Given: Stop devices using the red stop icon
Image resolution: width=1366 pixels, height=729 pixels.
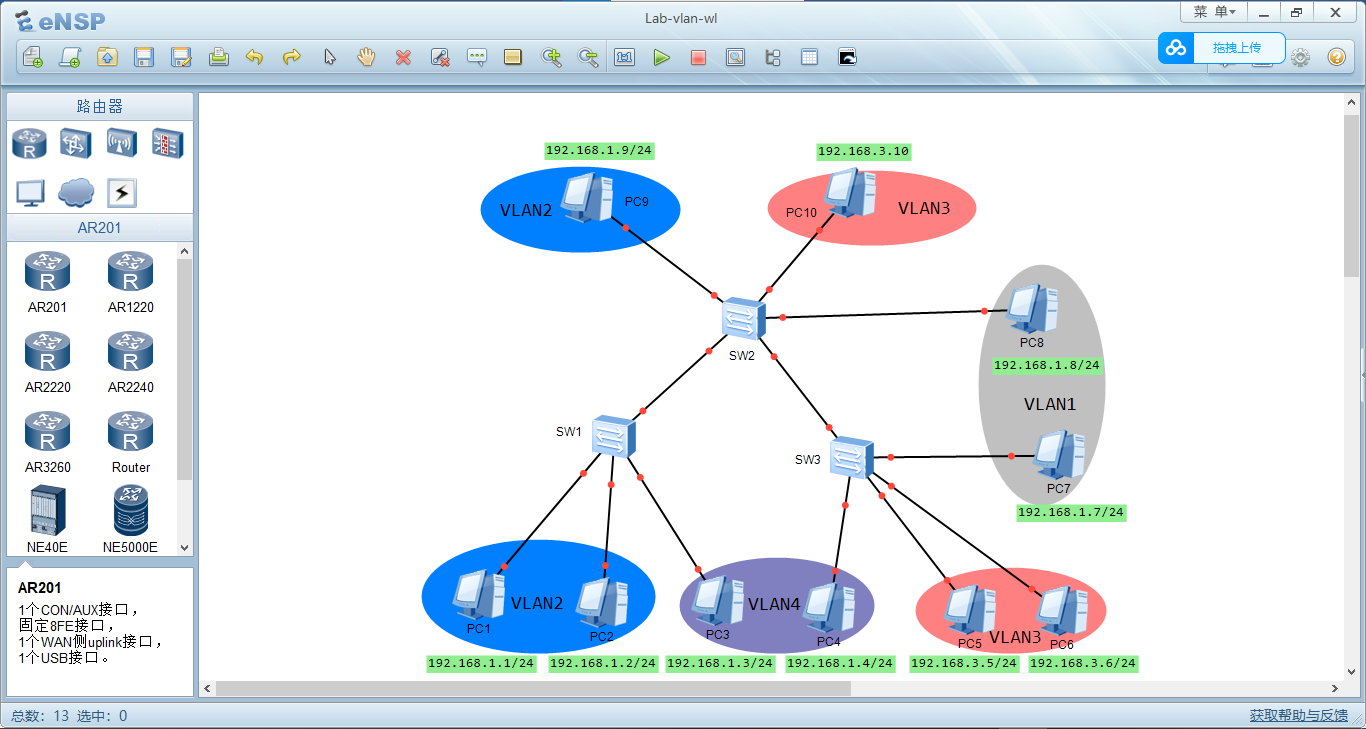Looking at the screenshot, I should pos(699,57).
